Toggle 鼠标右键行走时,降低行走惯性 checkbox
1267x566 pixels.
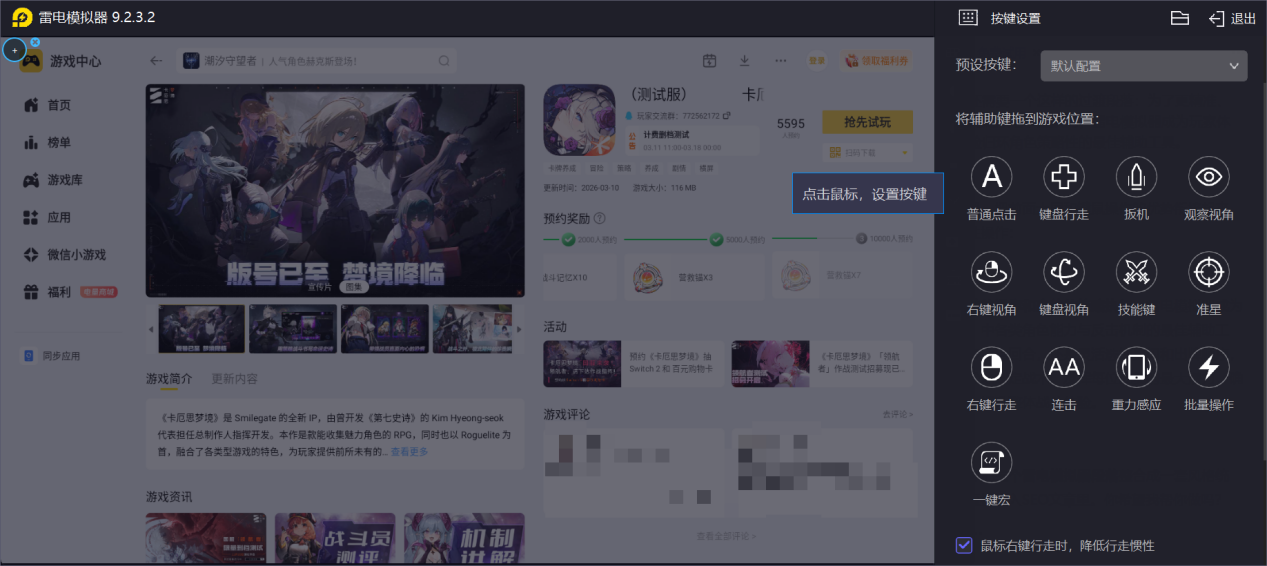click(x=964, y=545)
